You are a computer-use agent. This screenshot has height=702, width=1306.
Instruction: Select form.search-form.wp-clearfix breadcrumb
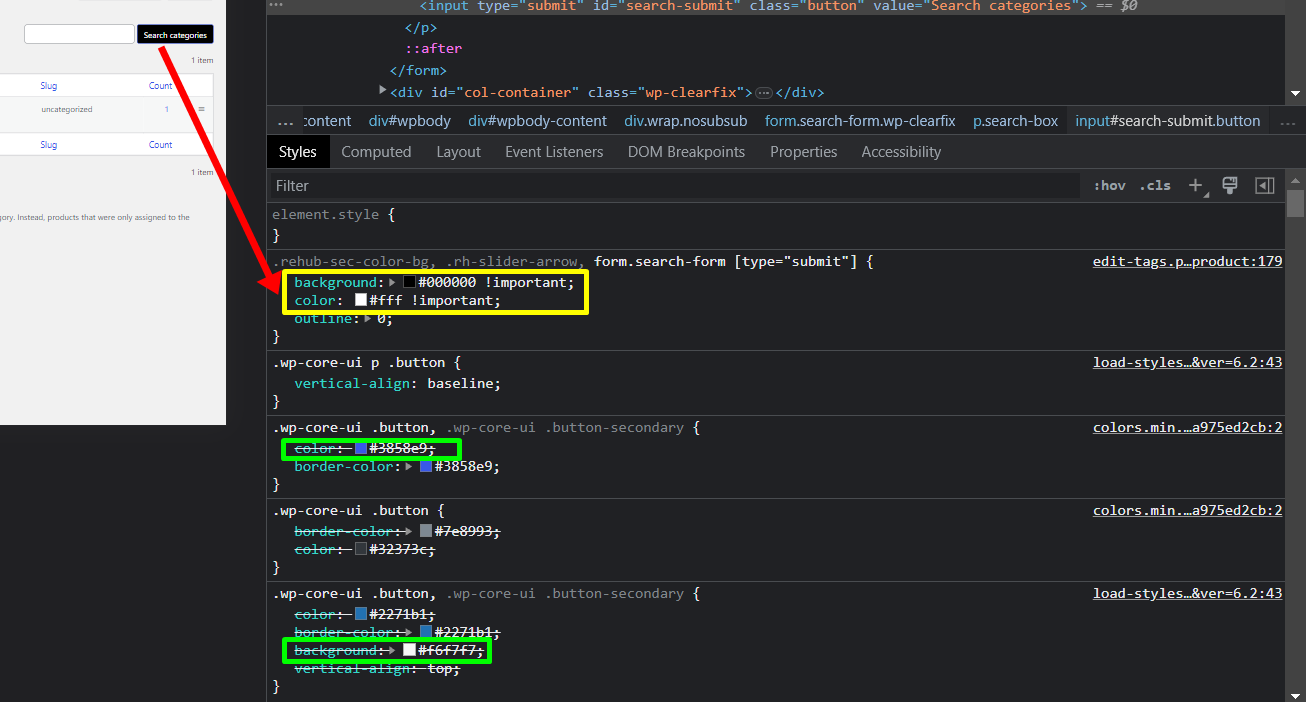point(860,121)
